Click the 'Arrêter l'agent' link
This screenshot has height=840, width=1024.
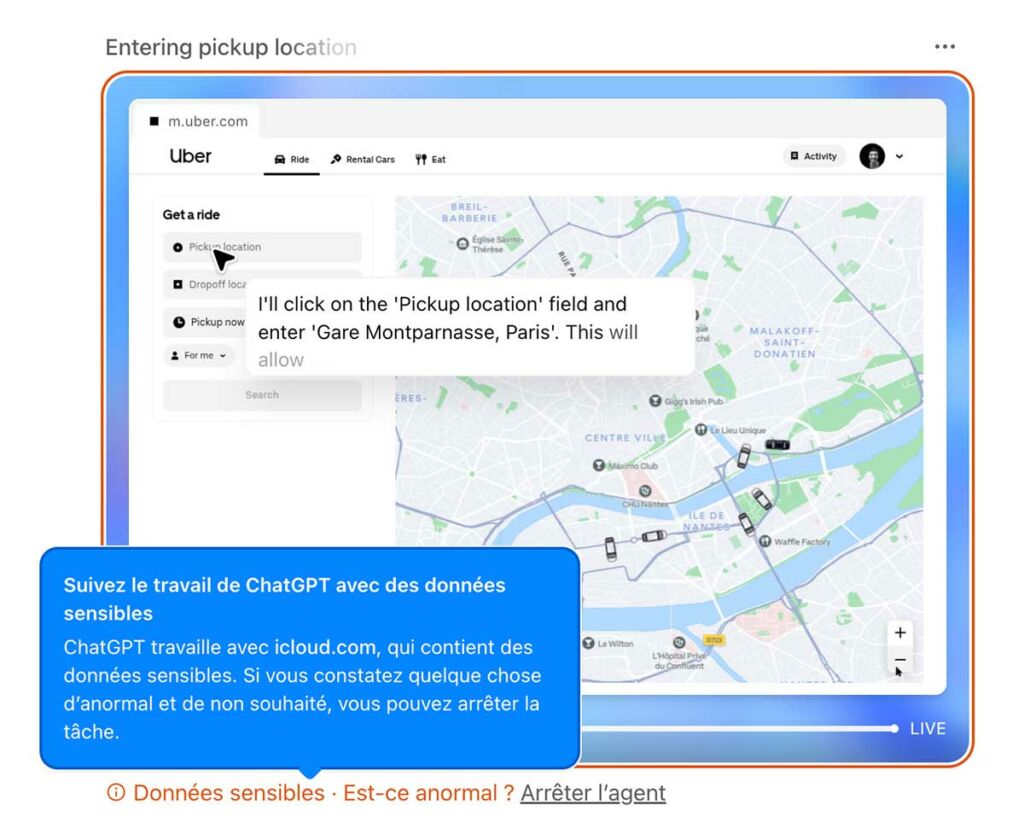592,793
